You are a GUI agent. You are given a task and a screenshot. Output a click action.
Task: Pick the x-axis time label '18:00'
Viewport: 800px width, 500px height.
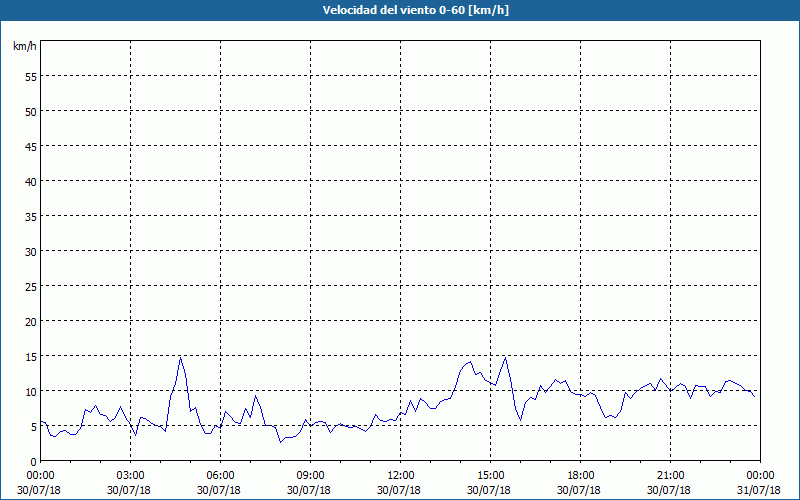click(x=580, y=476)
